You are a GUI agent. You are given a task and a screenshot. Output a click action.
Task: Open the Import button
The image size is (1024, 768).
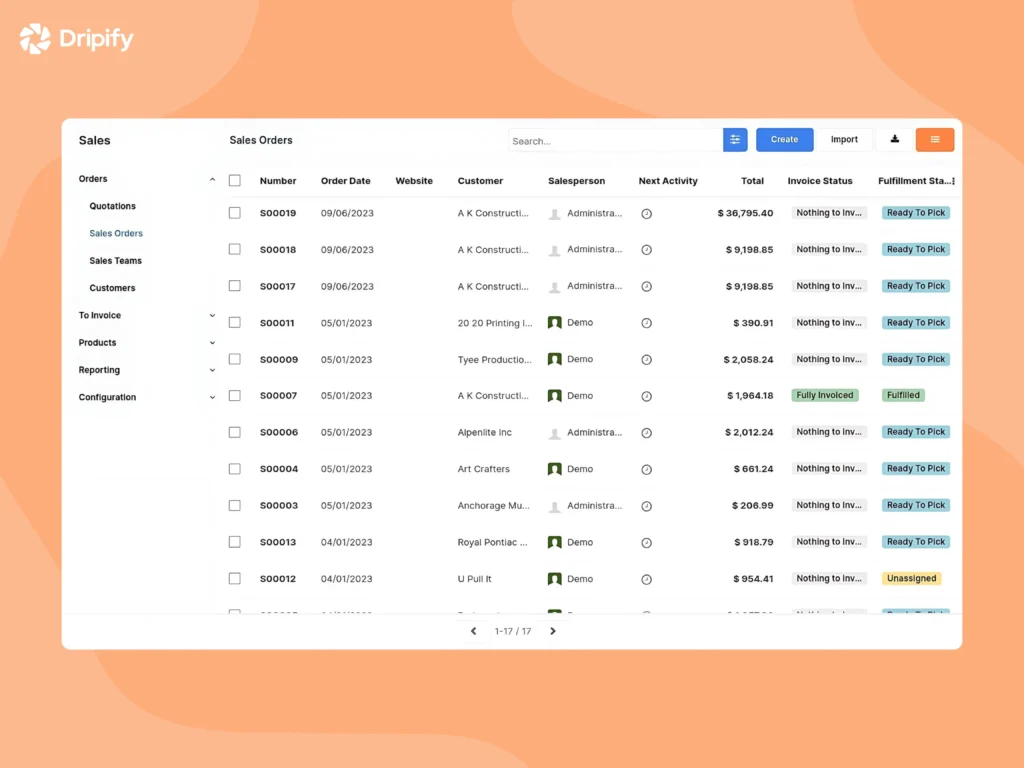[x=845, y=140]
